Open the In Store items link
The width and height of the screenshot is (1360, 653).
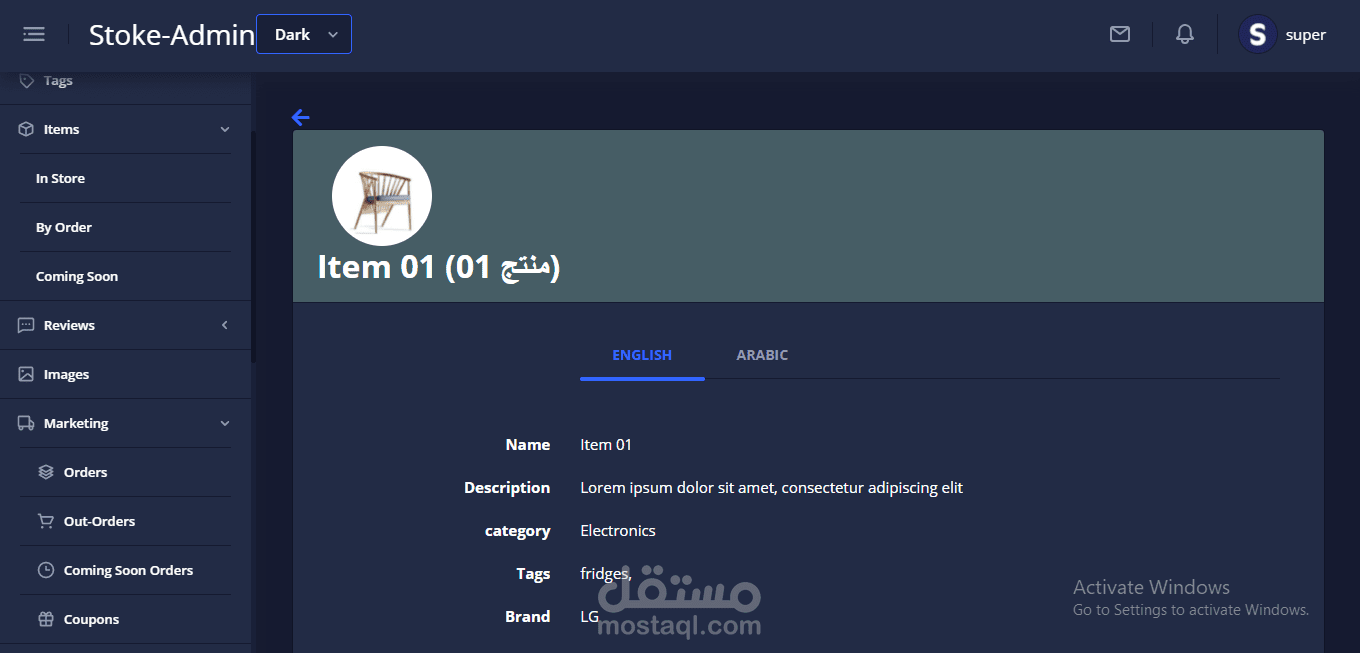click(x=60, y=178)
